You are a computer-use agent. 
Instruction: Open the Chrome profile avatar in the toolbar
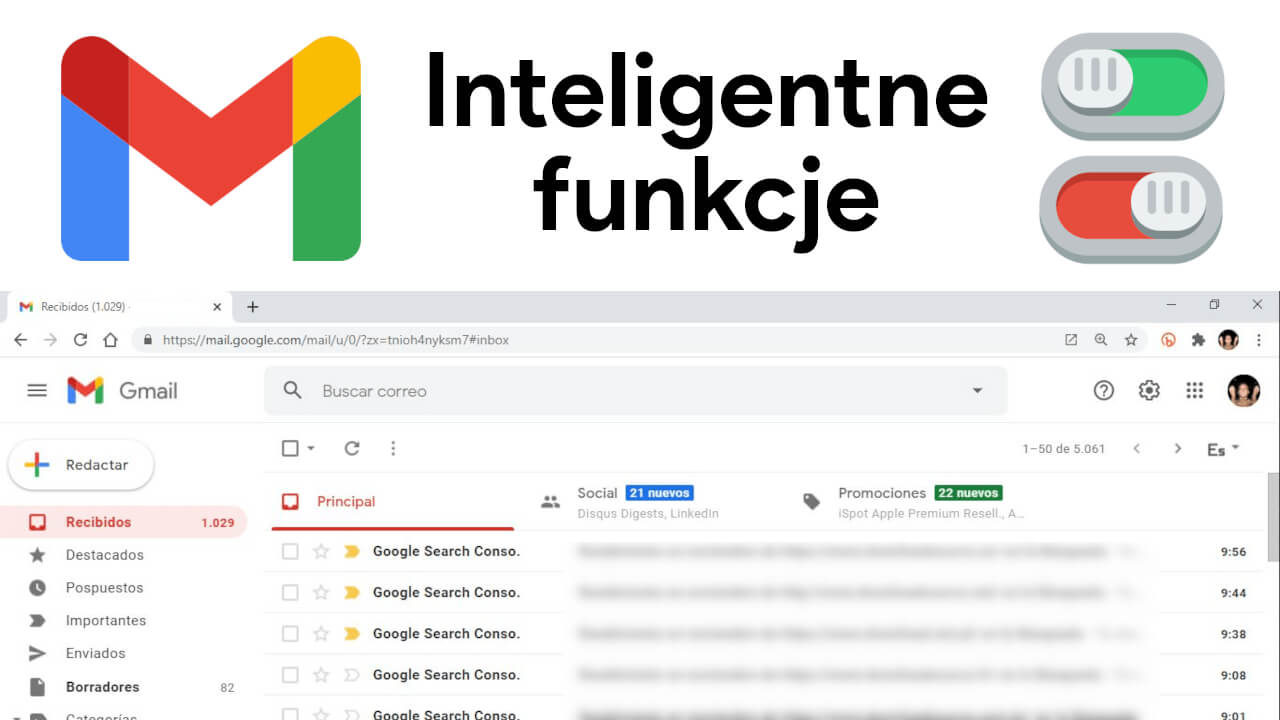[x=1228, y=340]
